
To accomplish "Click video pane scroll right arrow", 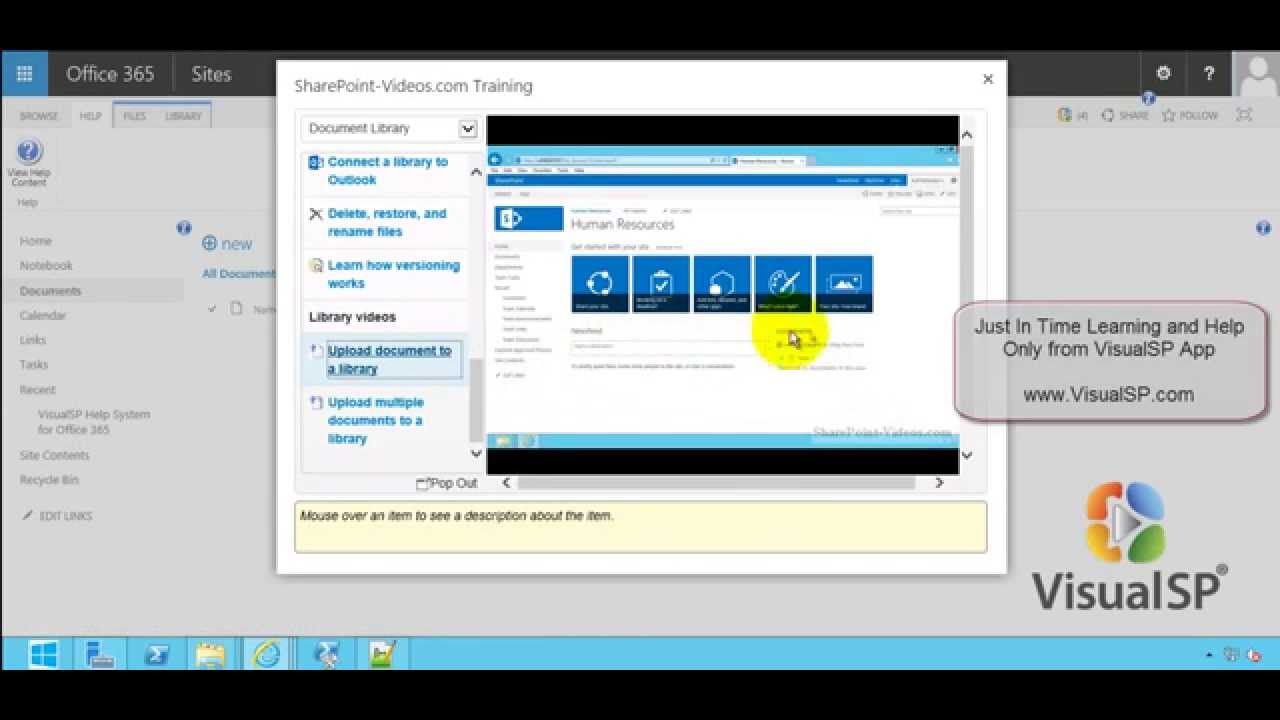I will click(939, 483).
